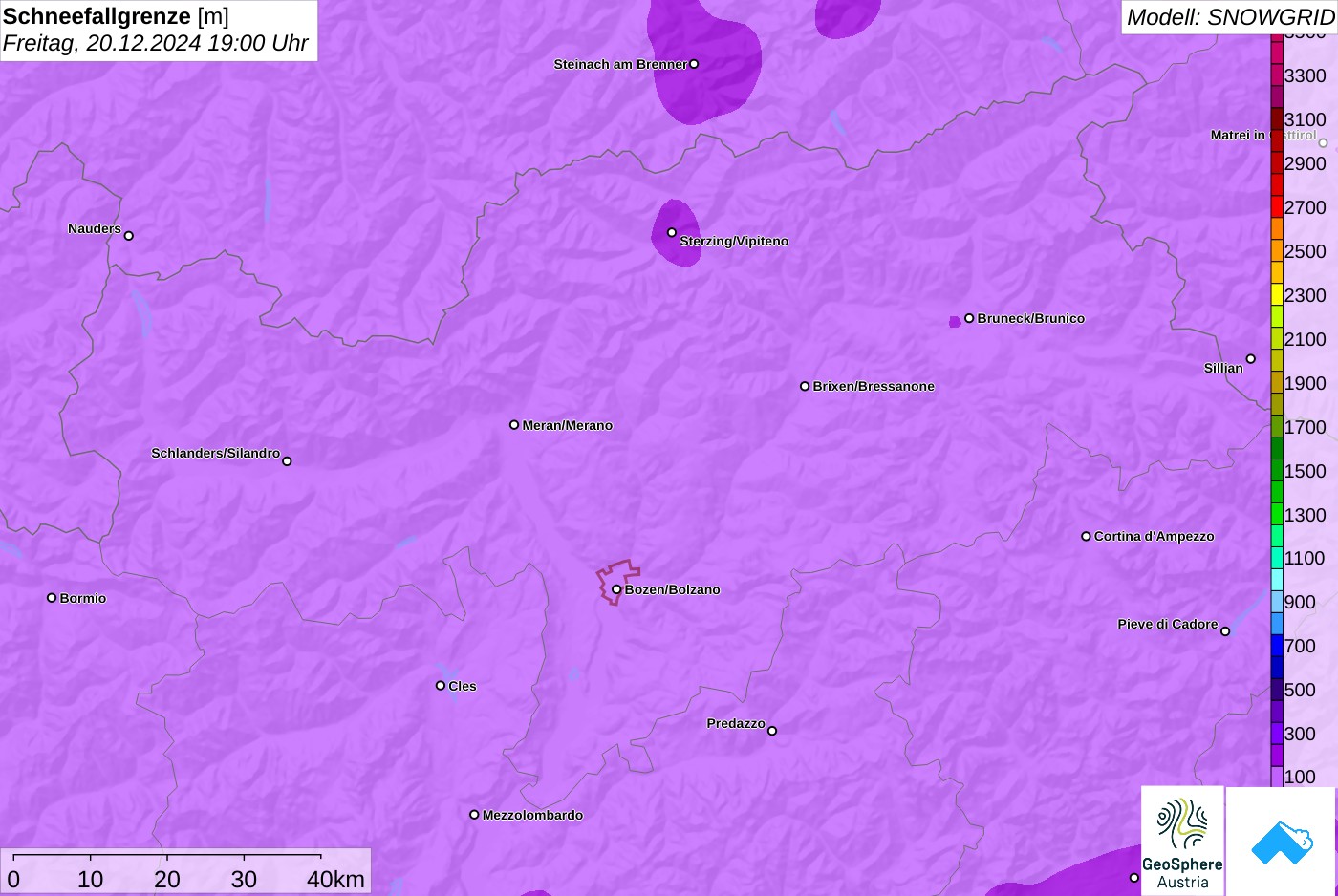Click the blue cloud arrow logo

click(x=1282, y=843)
